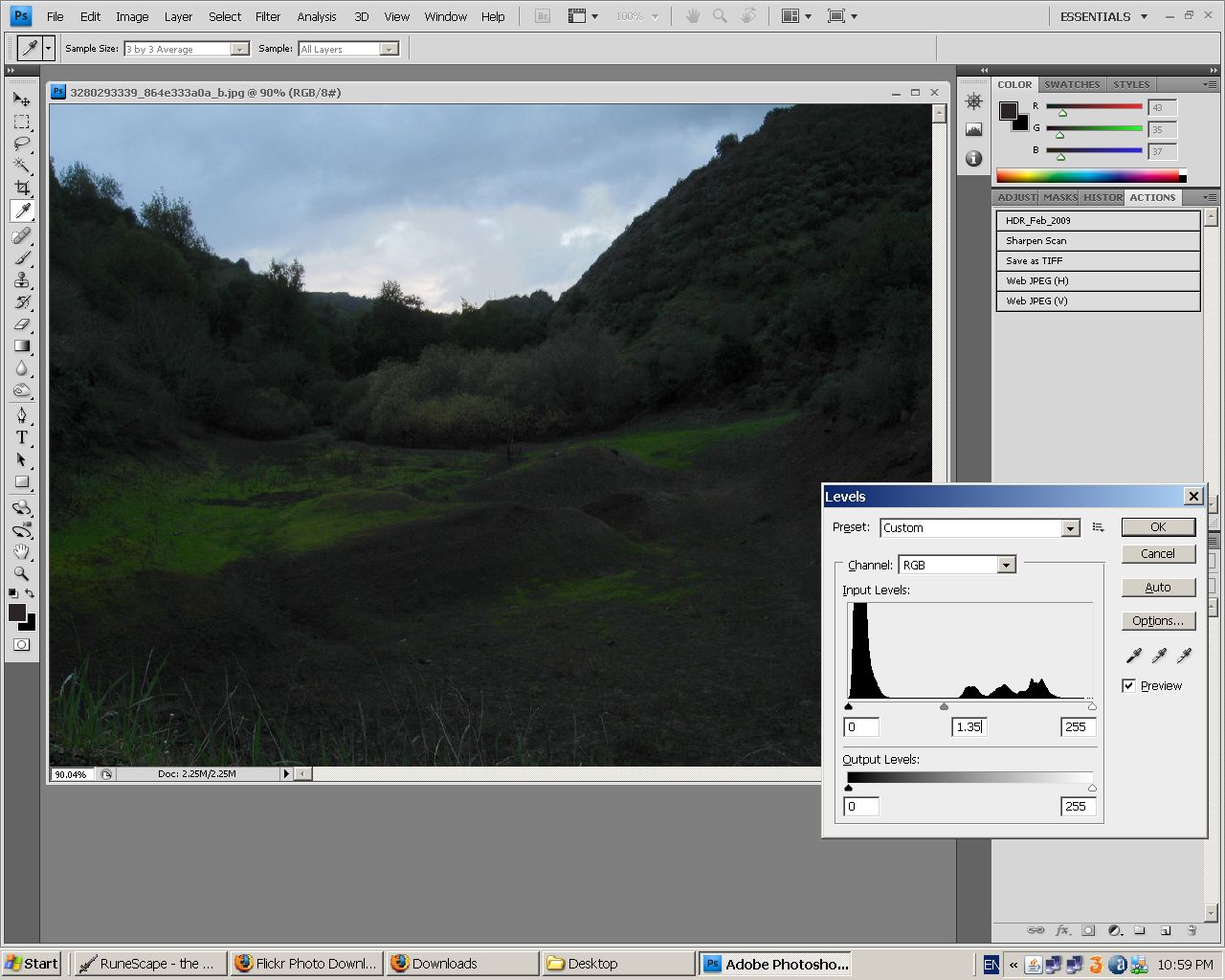Screen dimensions: 1225x980
Task: Select the Horizontal Type tool
Action: pos(21,437)
